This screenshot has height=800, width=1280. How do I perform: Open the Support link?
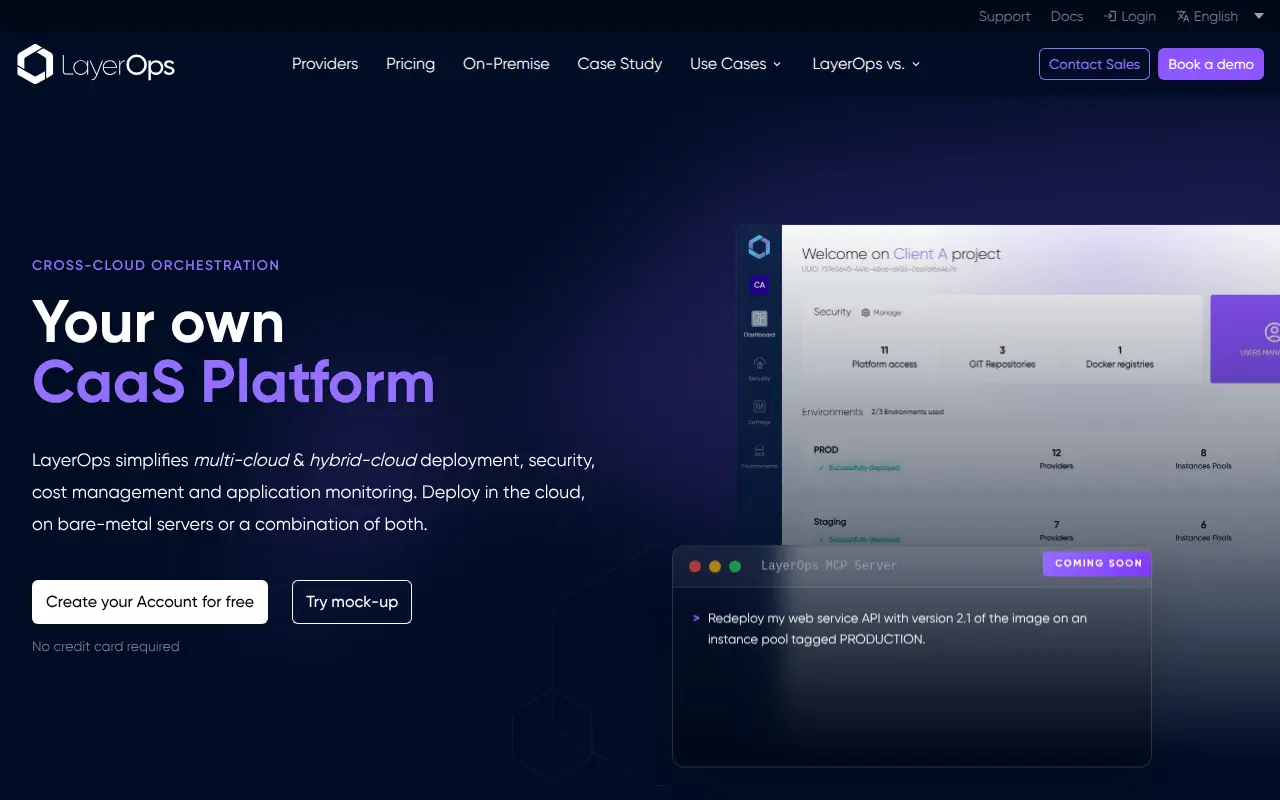[1004, 16]
